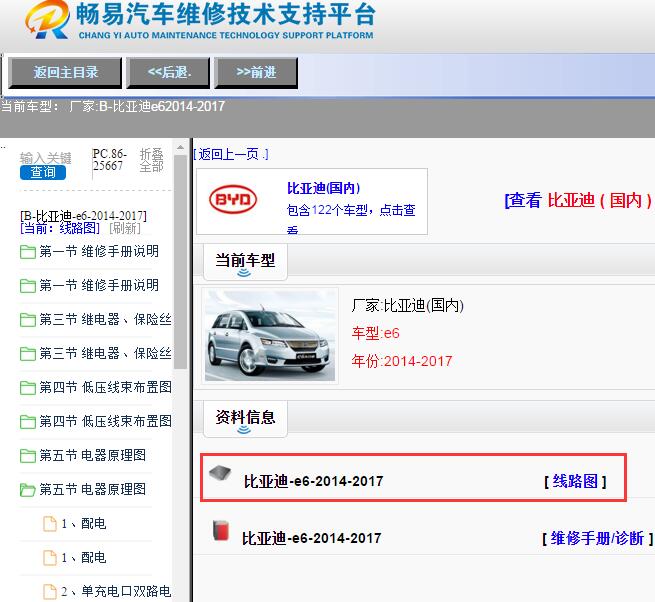The height and width of the screenshot is (602, 655).
Task: Open the [查看 比亚迪（国内） link
Action: coord(578,201)
